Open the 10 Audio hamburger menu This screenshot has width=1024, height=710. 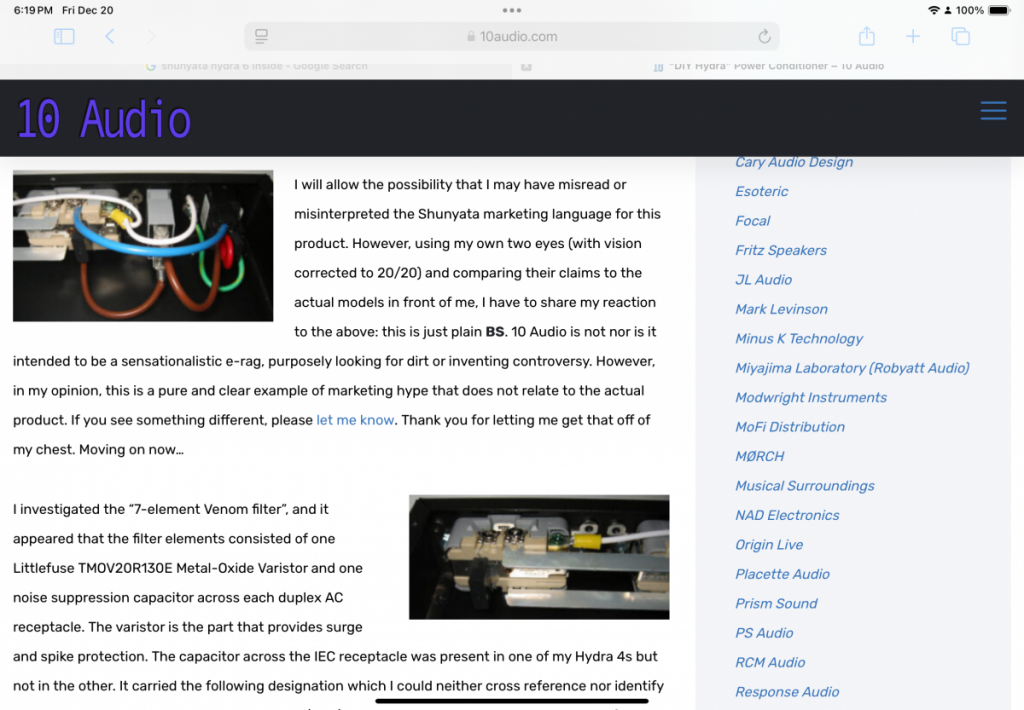[x=993, y=110]
